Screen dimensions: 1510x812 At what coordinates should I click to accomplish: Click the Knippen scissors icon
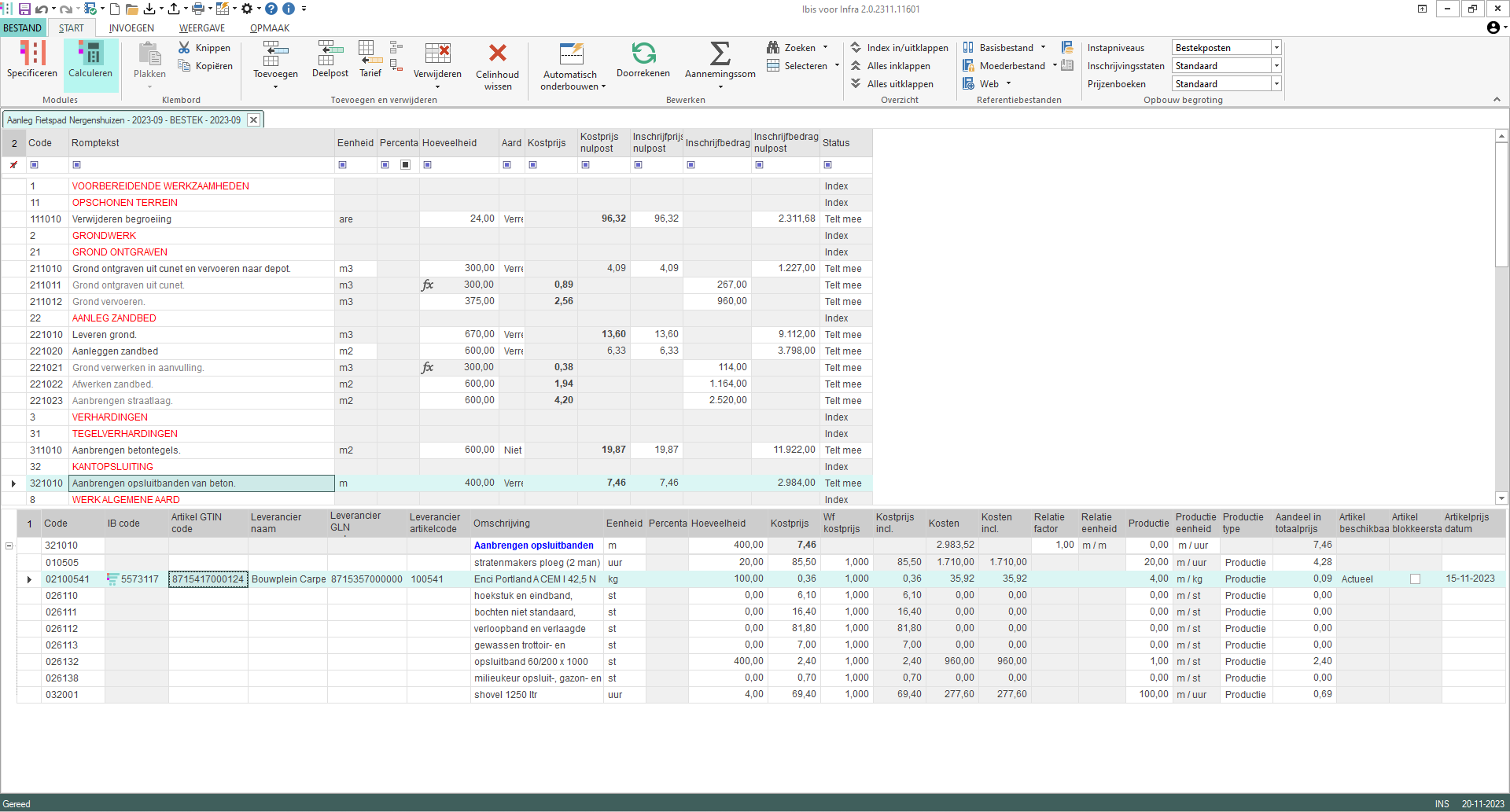point(184,48)
